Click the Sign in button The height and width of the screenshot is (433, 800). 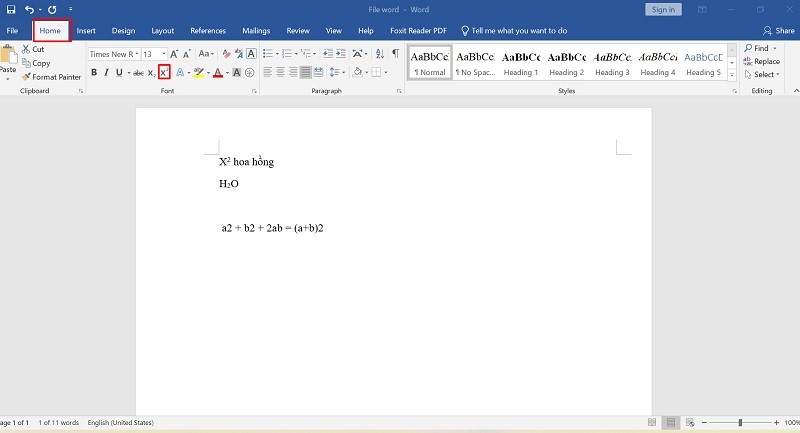[x=663, y=9]
